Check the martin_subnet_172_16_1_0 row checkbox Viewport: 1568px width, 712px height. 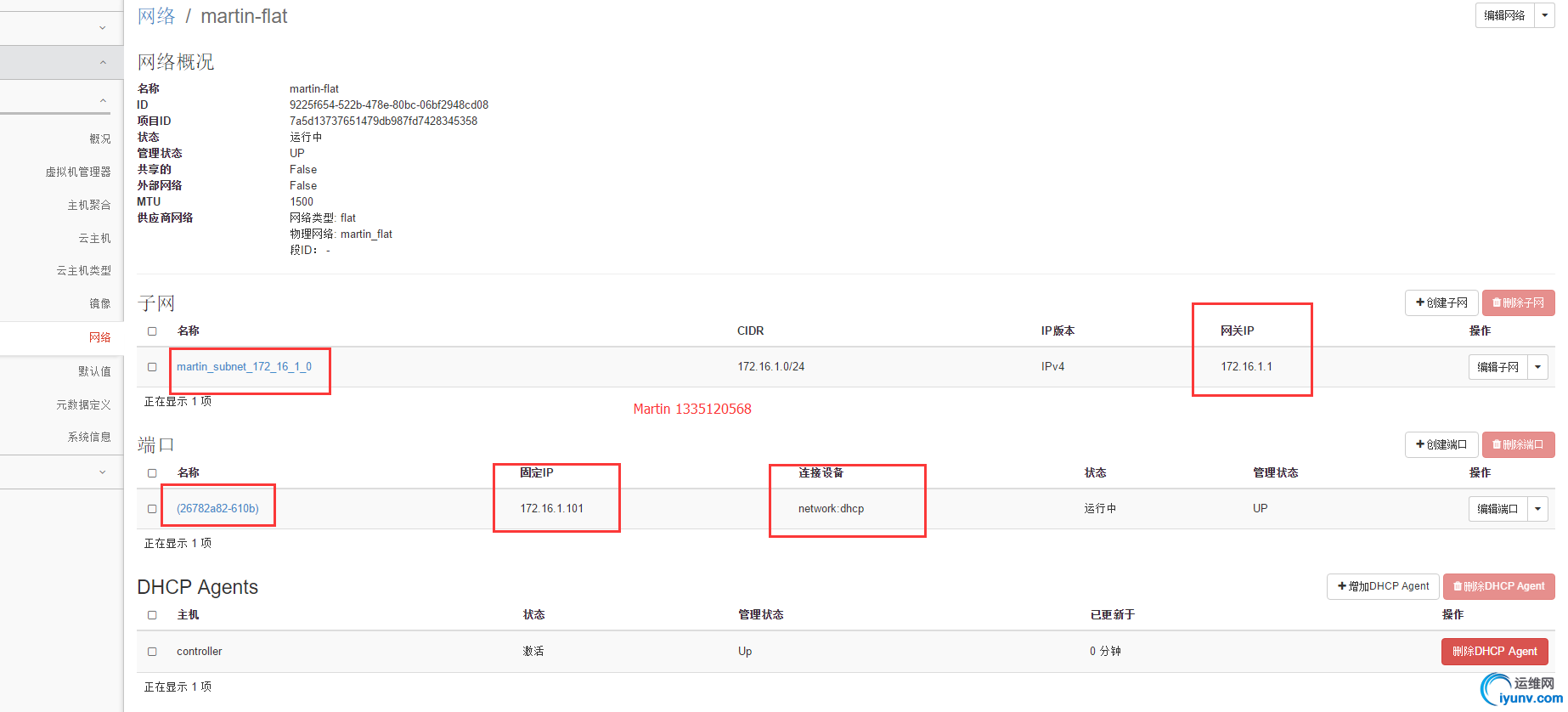click(152, 367)
